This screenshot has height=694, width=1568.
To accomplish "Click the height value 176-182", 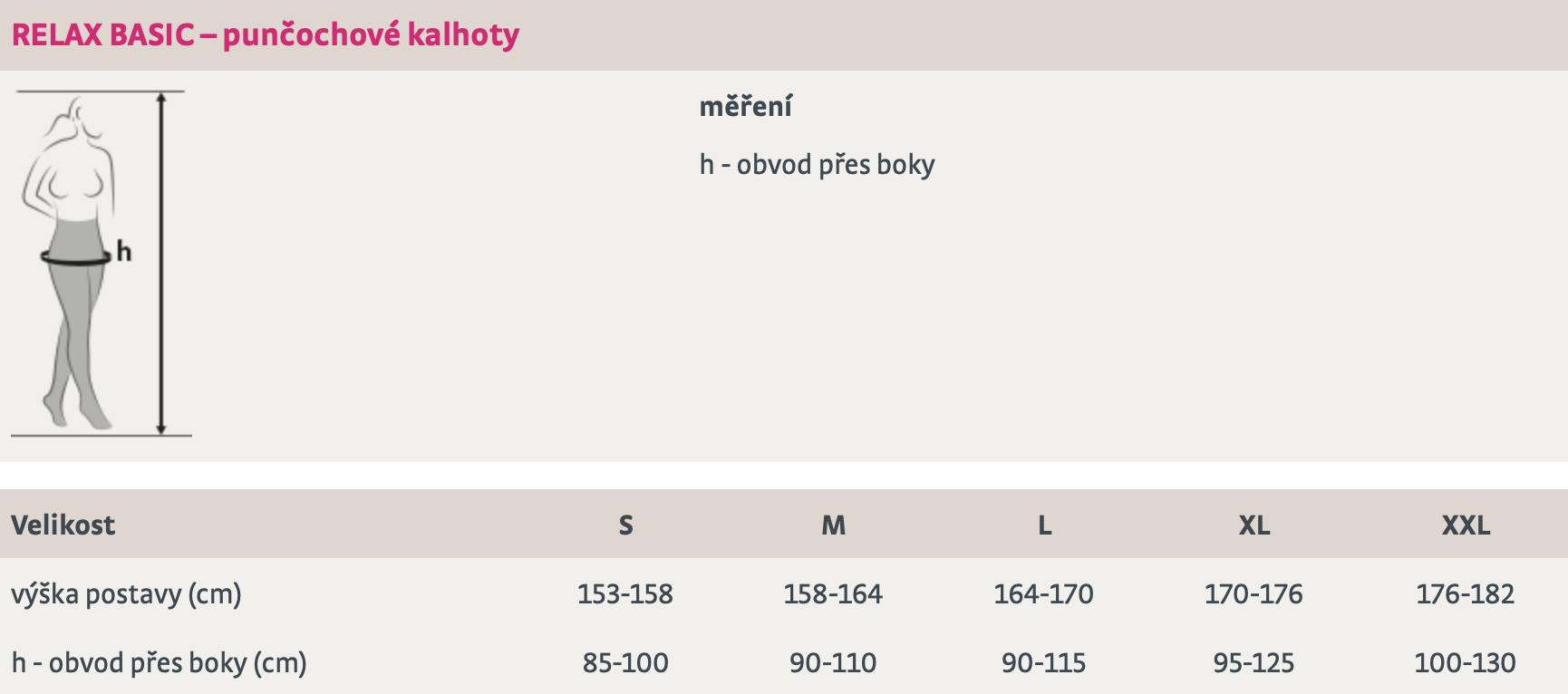I will (1466, 594).
